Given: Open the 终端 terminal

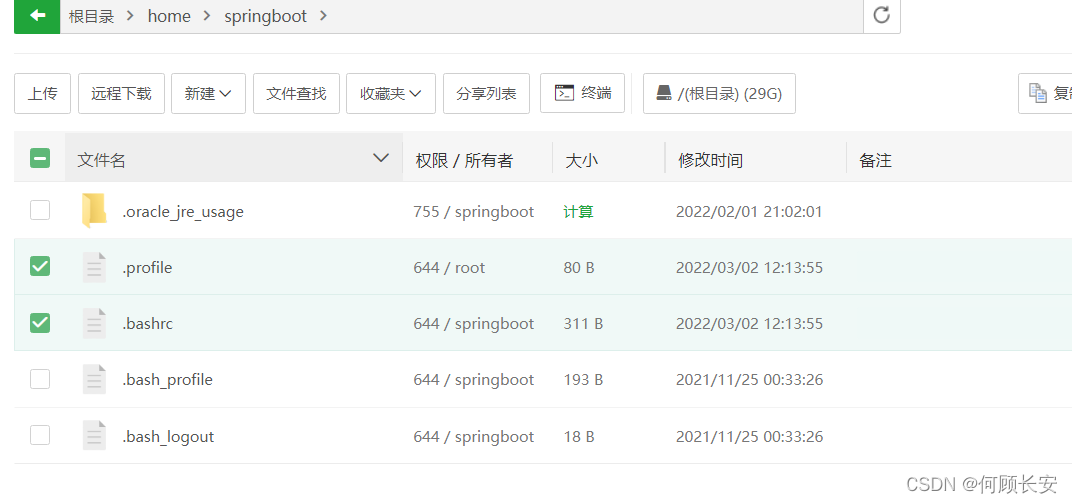Looking at the screenshot, I should [582, 93].
